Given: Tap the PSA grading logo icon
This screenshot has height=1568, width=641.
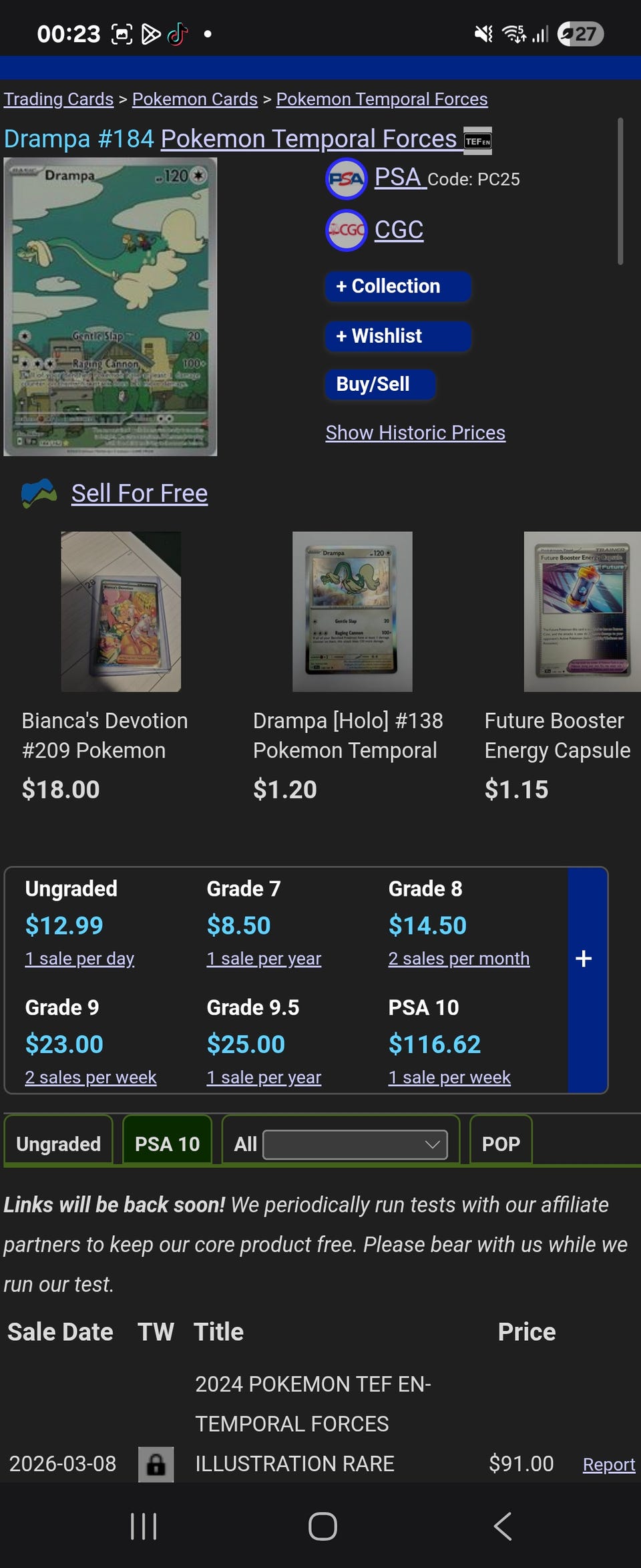Looking at the screenshot, I should (x=346, y=179).
